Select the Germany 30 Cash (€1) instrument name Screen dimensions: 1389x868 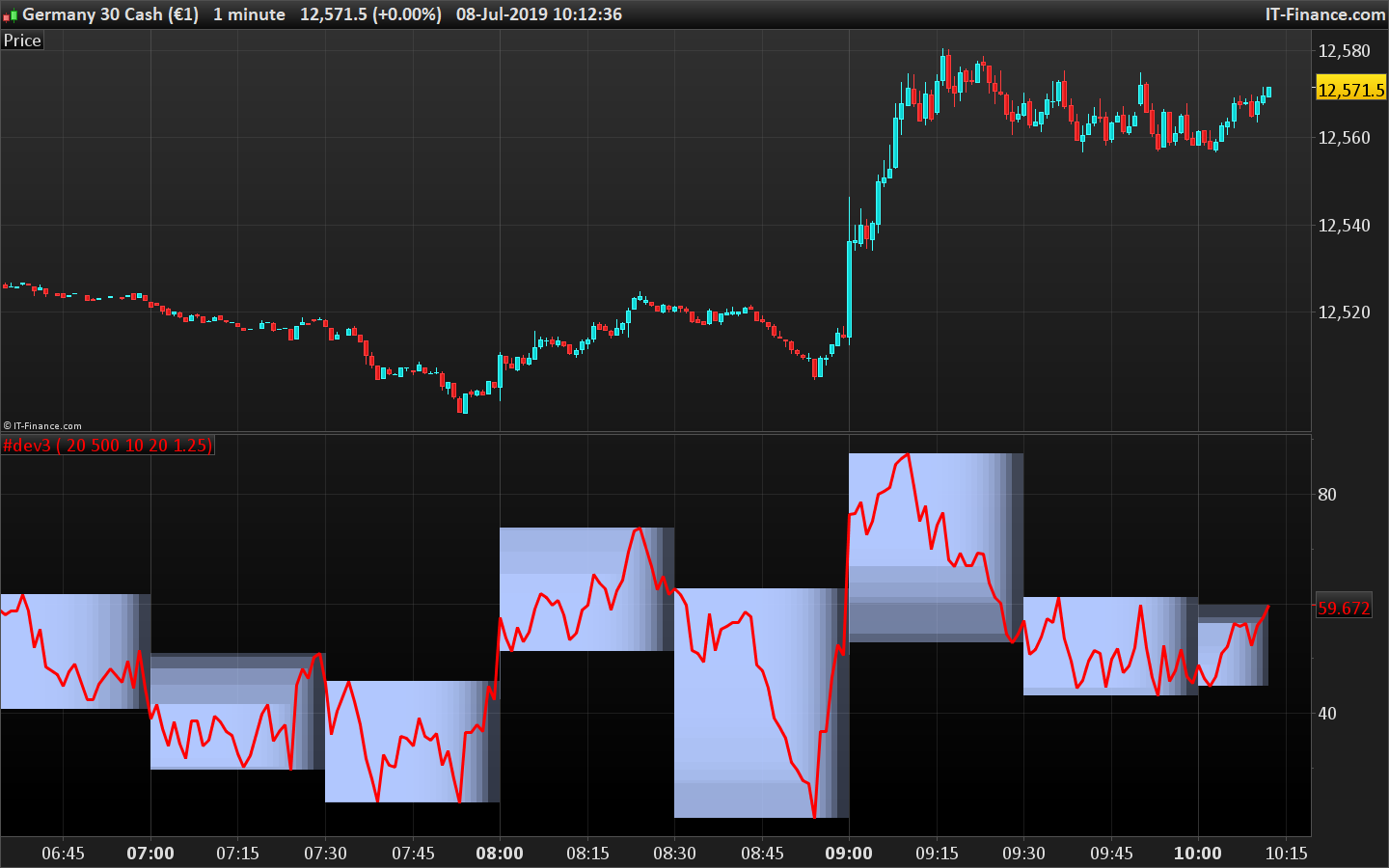(x=110, y=14)
